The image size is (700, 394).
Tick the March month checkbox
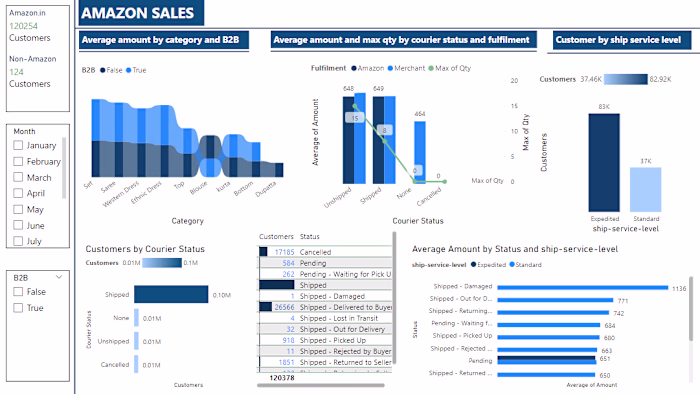tap(18, 177)
